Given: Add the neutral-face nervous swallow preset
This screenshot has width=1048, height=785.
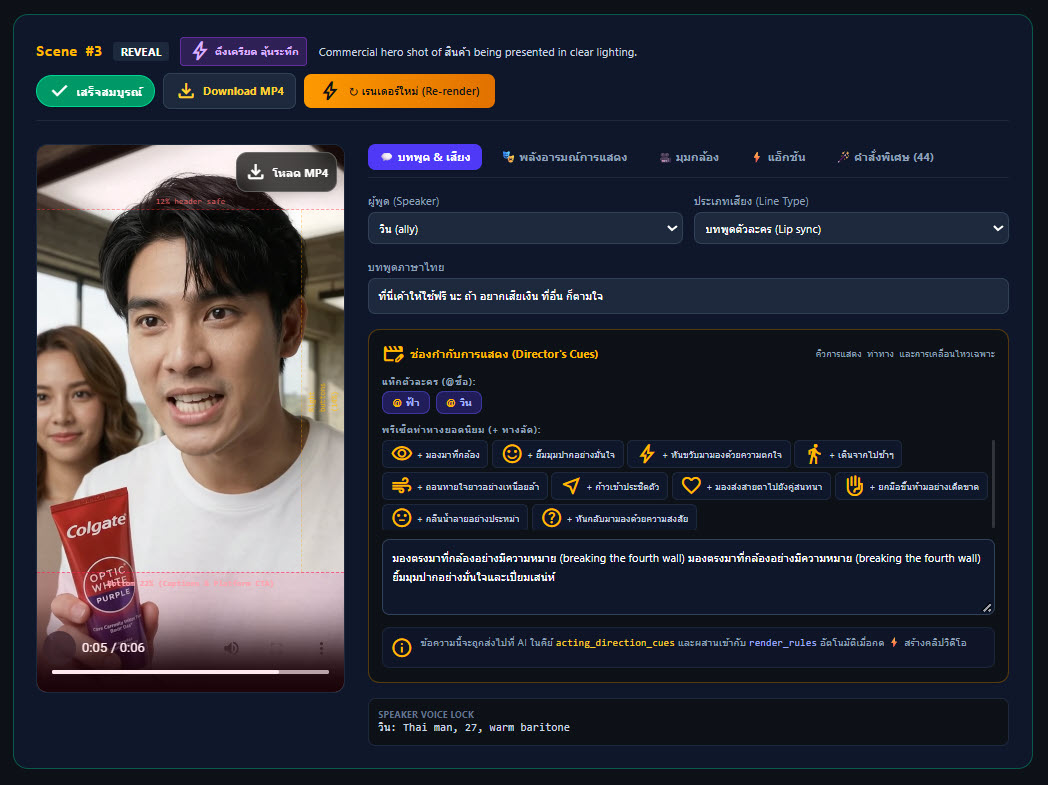Looking at the screenshot, I should (x=455, y=518).
